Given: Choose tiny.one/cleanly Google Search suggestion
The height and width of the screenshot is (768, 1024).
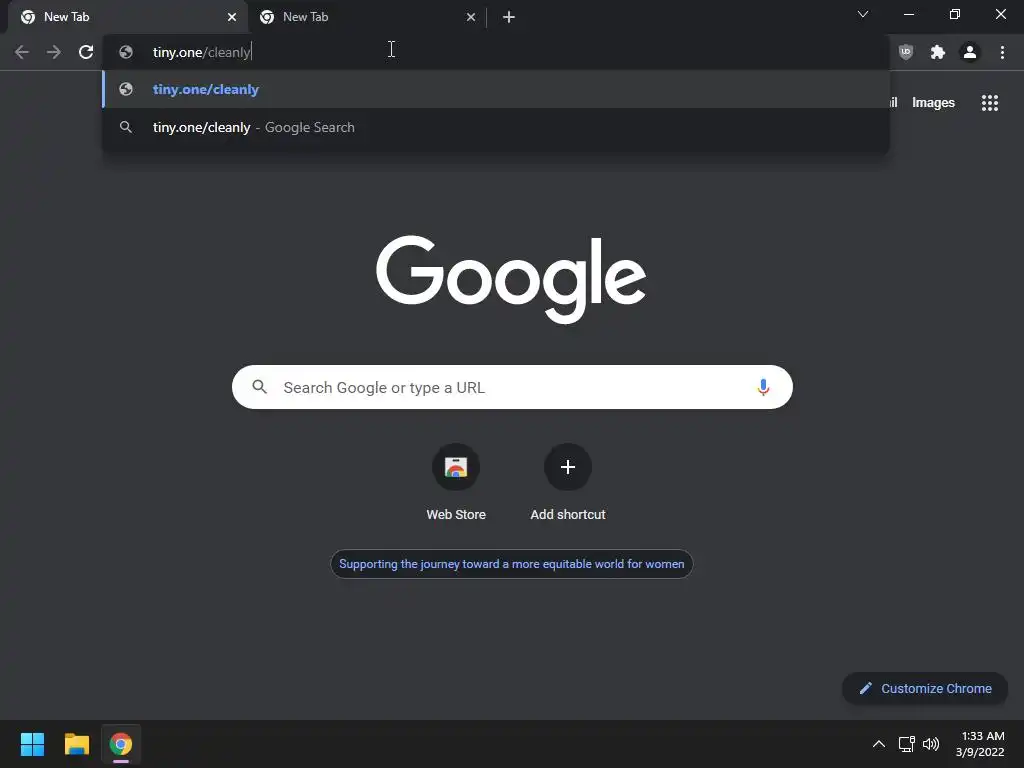Looking at the screenshot, I should click(496, 127).
